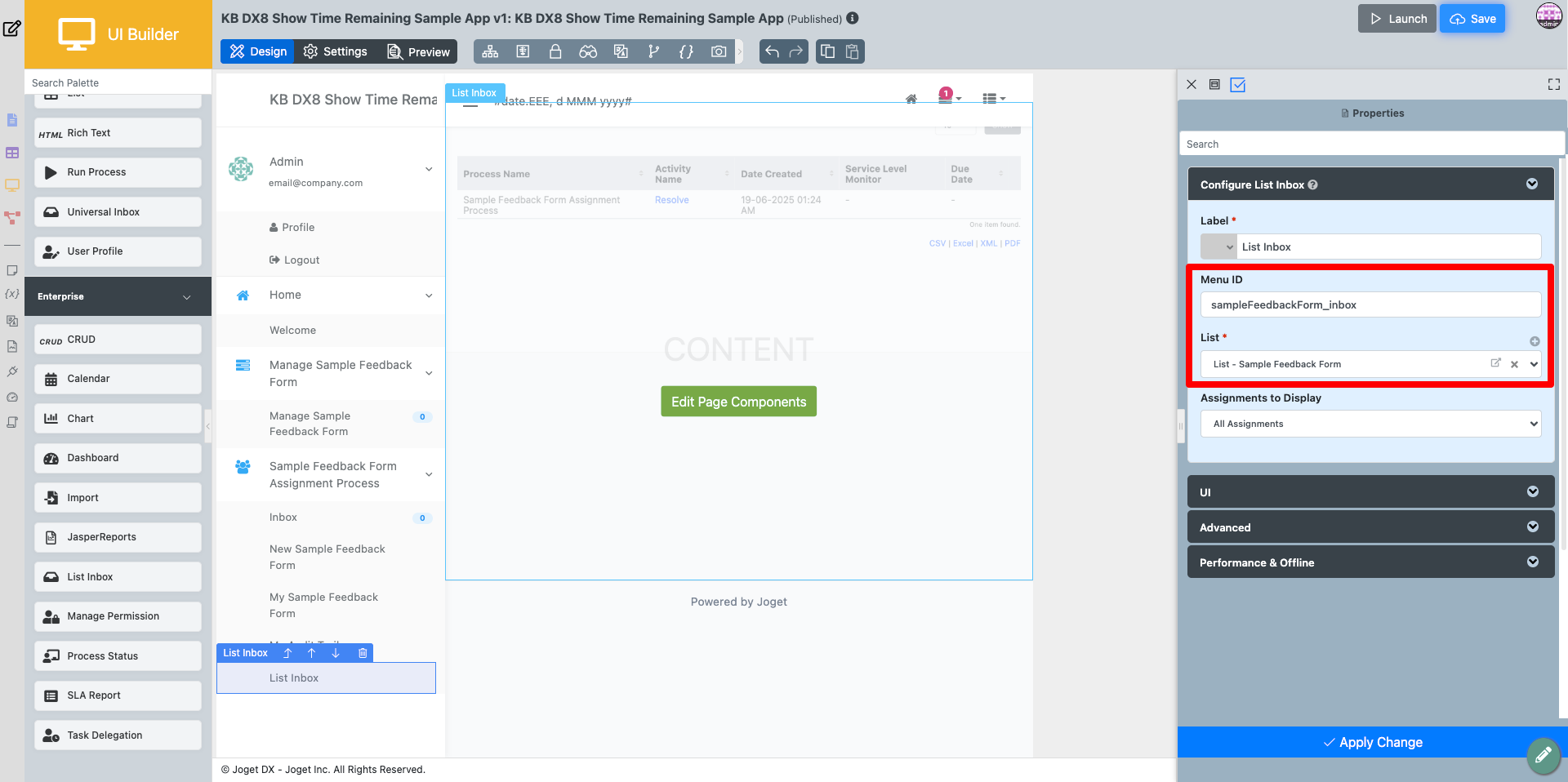Click the lock permission icon in toolbar
Screen dimensions: 1568x782
pyautogui.click(x=555, y=51)
